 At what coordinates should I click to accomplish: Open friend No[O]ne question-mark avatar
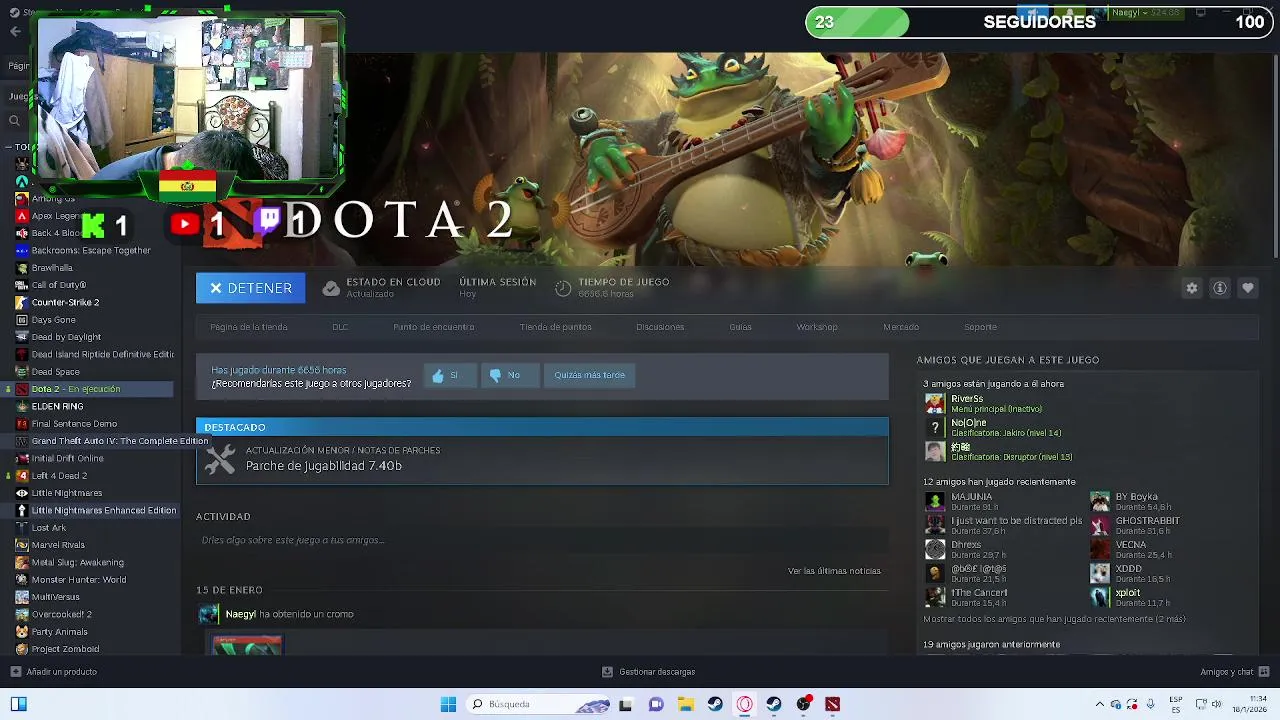[935, 427]
